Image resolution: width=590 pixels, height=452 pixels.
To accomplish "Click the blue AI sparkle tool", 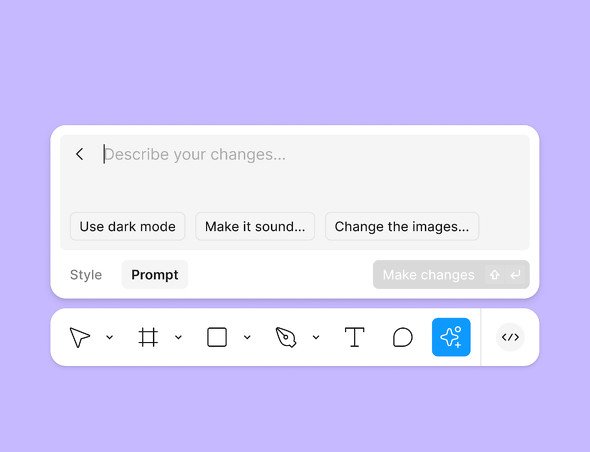I will point(451,337).
